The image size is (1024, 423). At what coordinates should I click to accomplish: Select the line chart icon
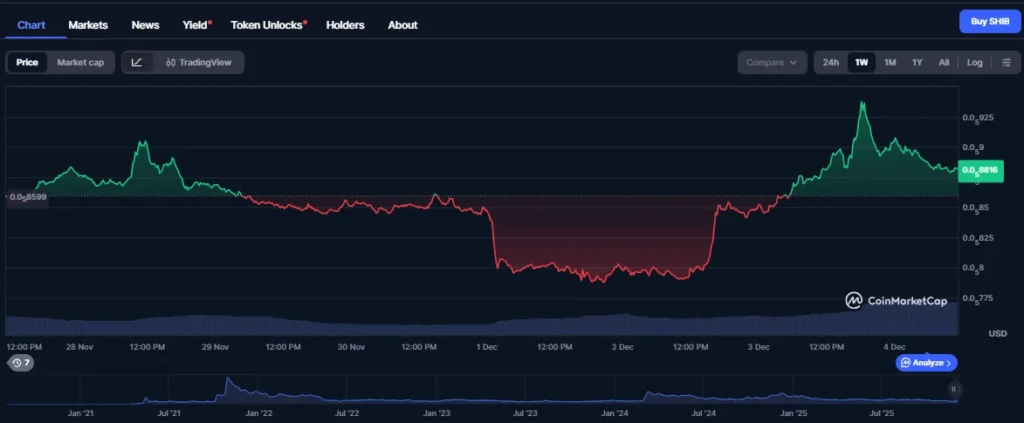[x=137, y=63]
